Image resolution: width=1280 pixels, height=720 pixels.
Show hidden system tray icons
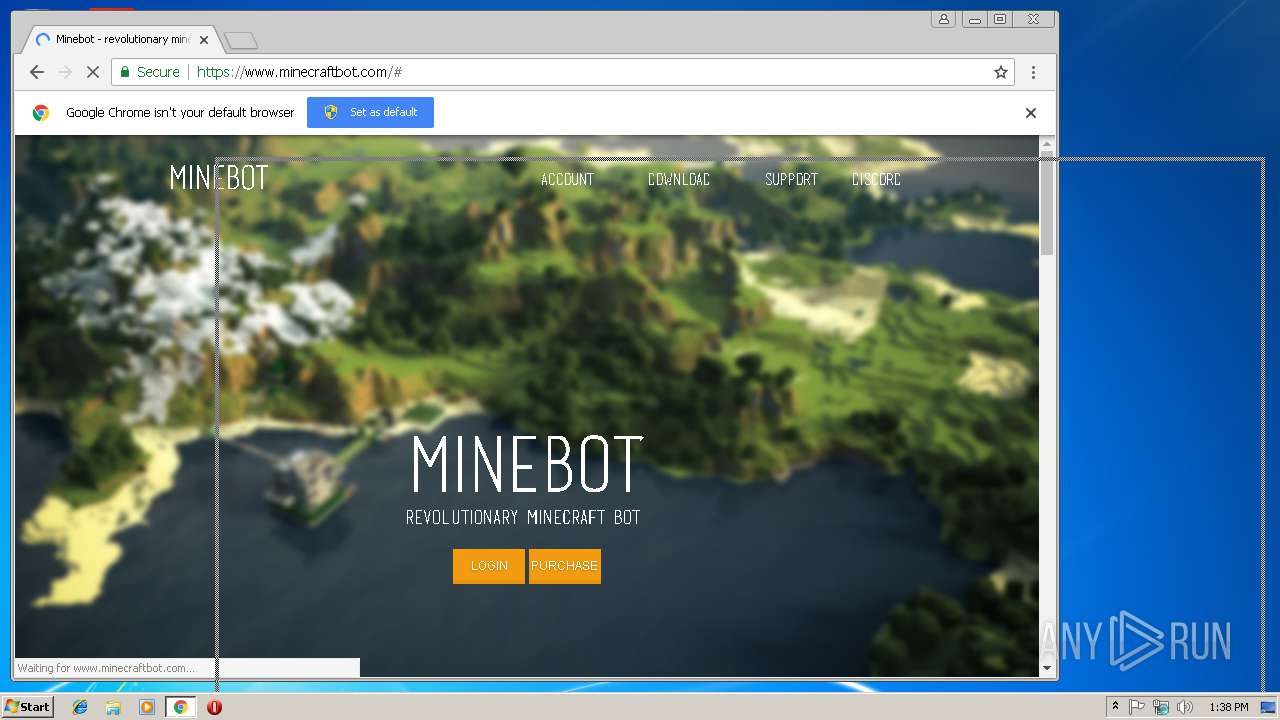coord(1115,707)
